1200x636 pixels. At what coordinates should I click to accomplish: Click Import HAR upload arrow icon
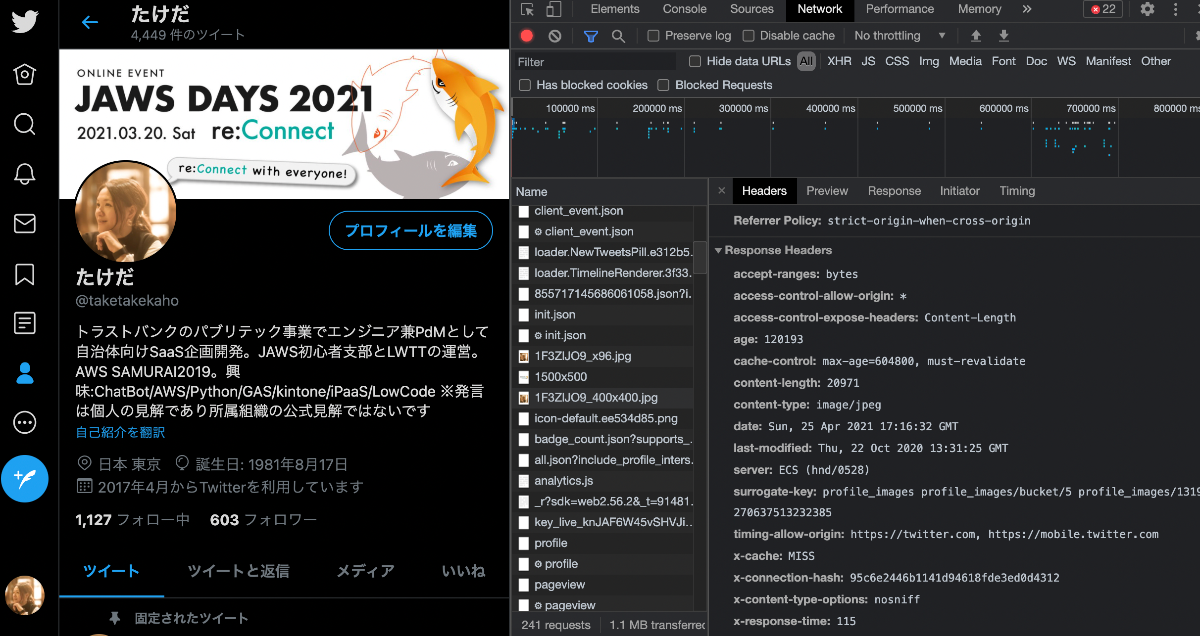point(976,36)
